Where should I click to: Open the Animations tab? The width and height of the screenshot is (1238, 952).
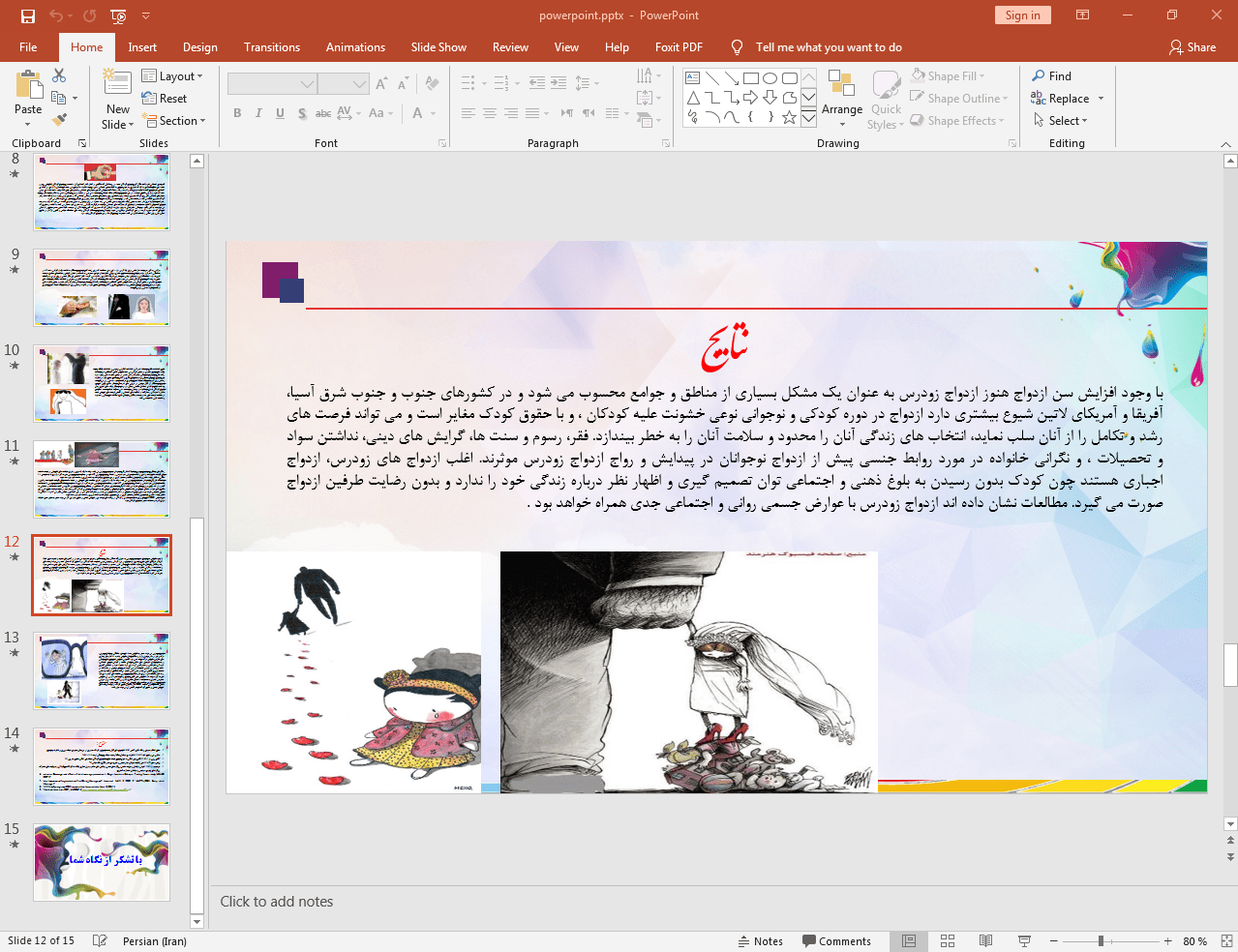click(x=355, y=47)
